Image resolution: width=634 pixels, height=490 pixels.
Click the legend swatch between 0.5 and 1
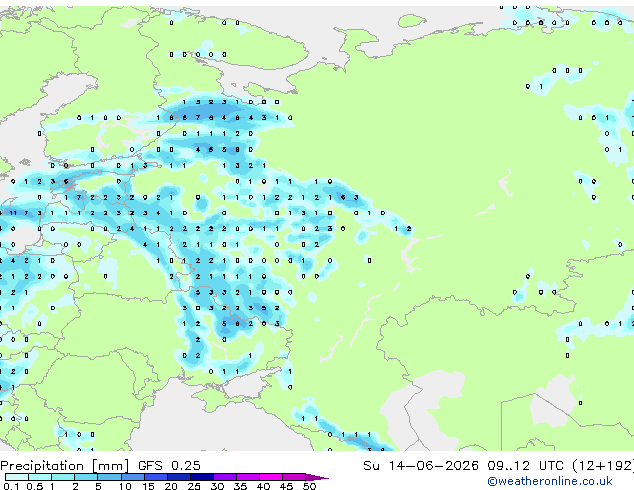[x=40, y=477]
